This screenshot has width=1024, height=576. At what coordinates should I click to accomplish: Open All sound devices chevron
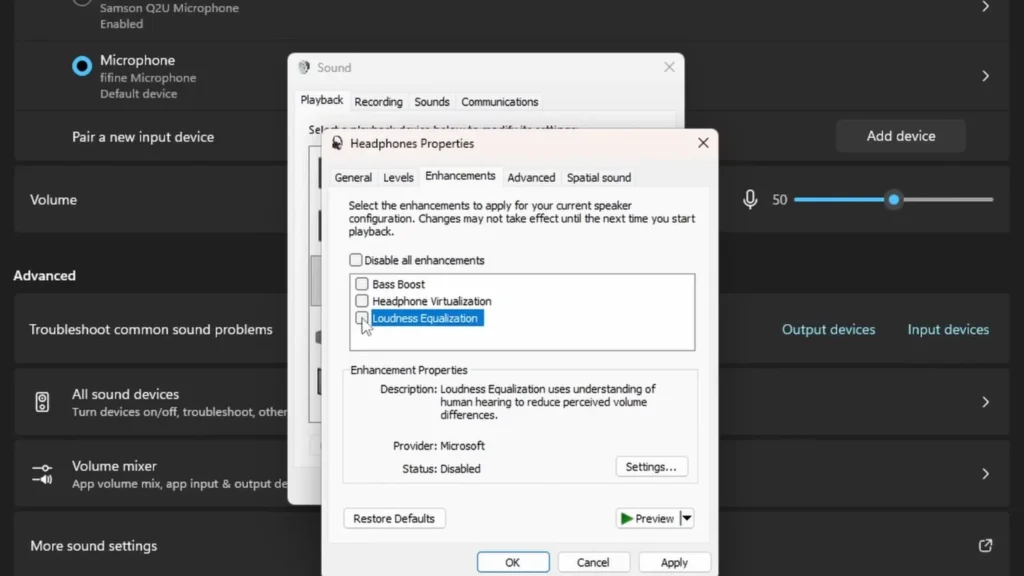(985, 402)
